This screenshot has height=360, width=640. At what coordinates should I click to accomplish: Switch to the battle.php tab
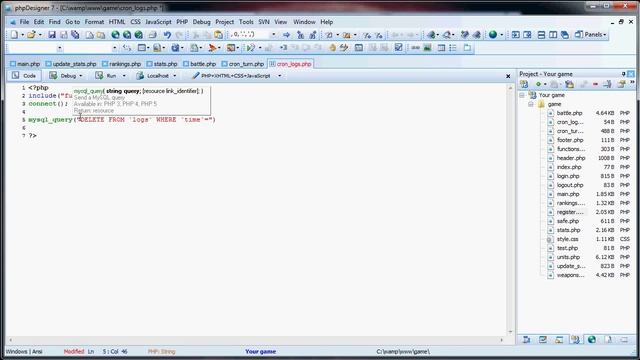click(199, 64)
